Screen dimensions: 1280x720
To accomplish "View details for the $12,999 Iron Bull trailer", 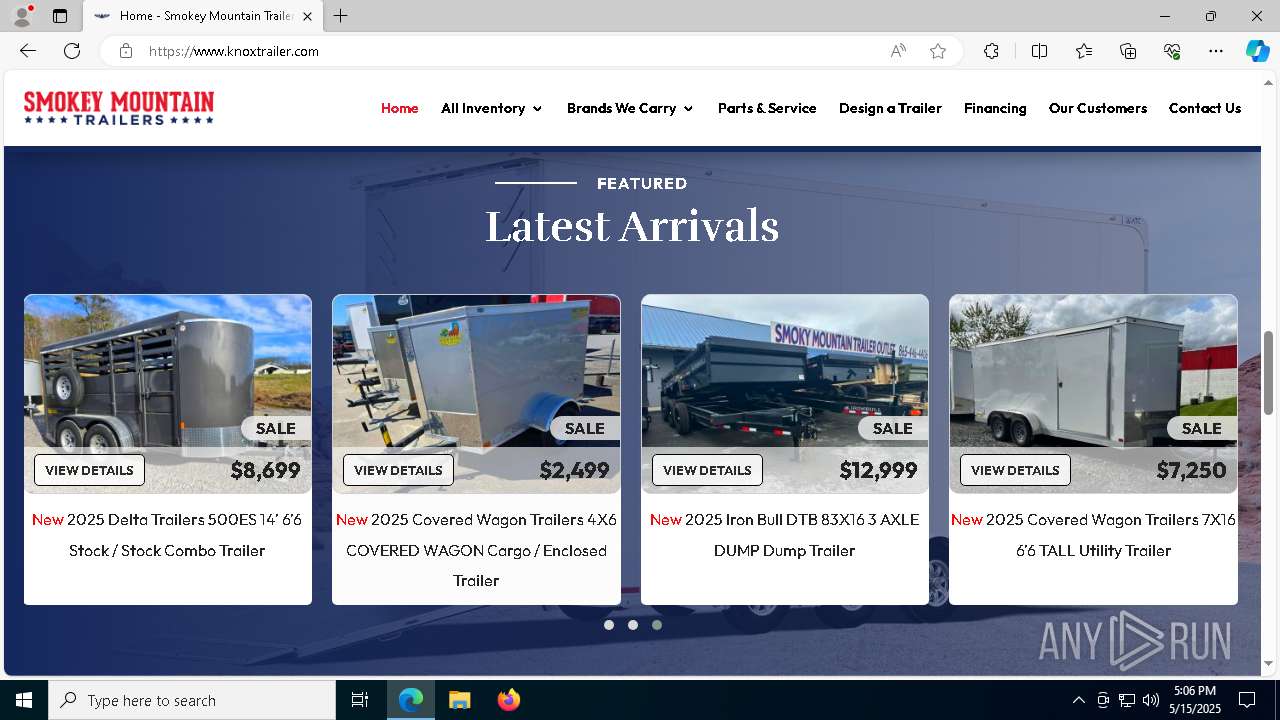I will 707,470.
